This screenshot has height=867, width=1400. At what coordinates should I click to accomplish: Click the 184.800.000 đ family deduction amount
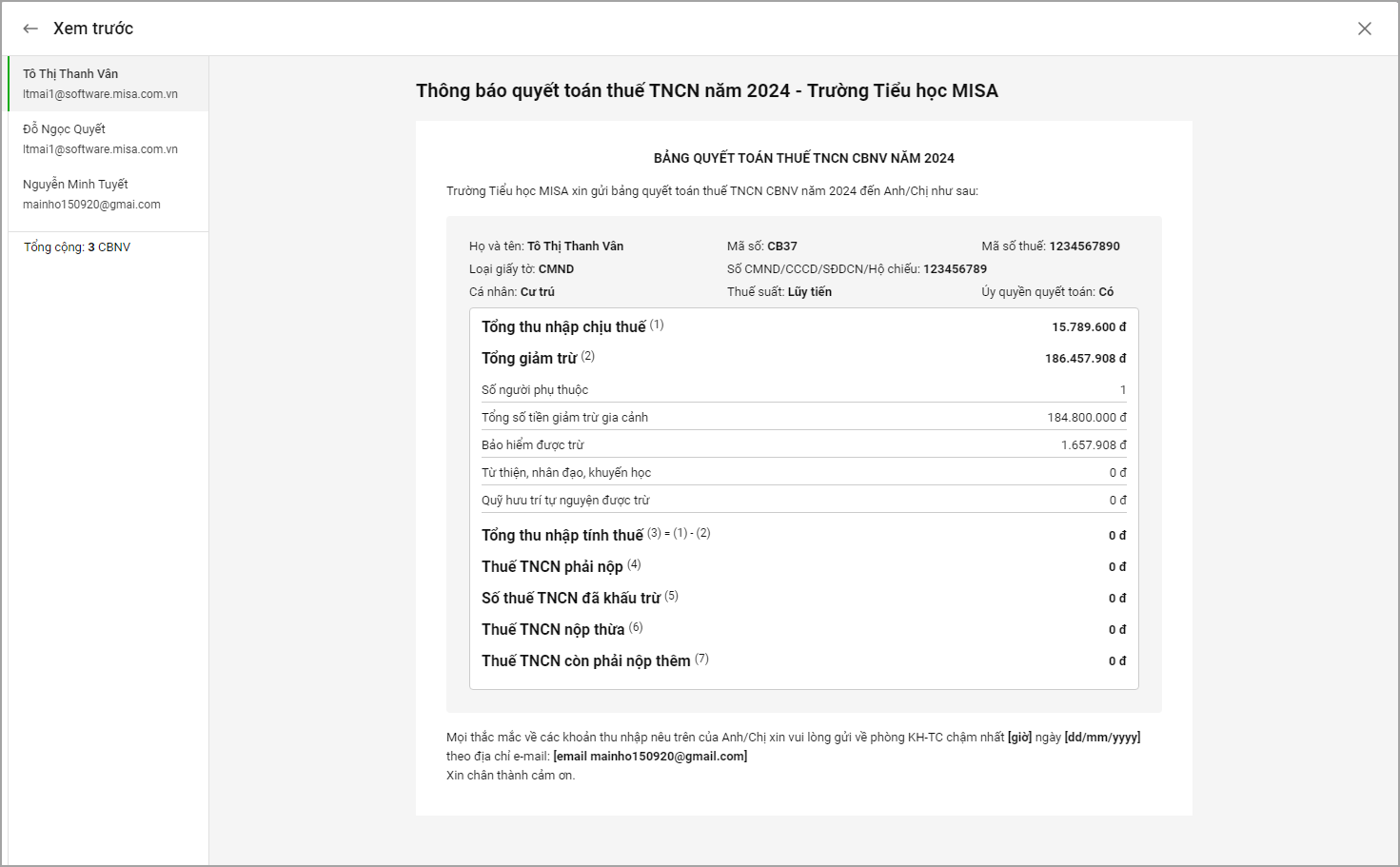tap(1086, 418)
